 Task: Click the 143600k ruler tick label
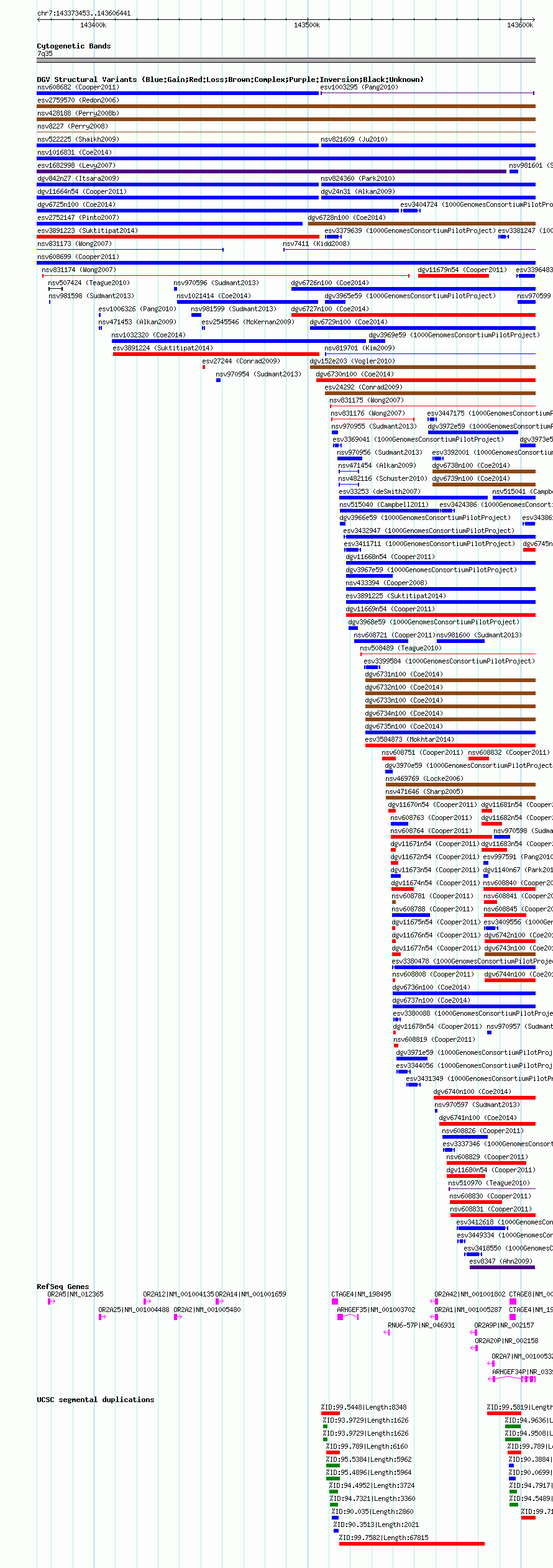520,25
